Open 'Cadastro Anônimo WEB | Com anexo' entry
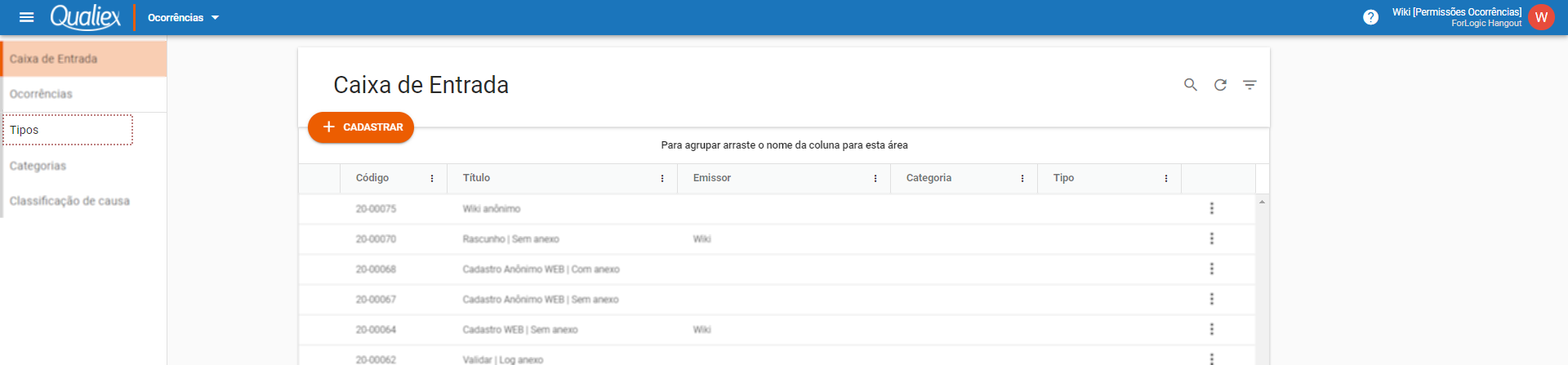This screenshot has width=1568, height=365. pyautogui.click(x=541, y=269)
